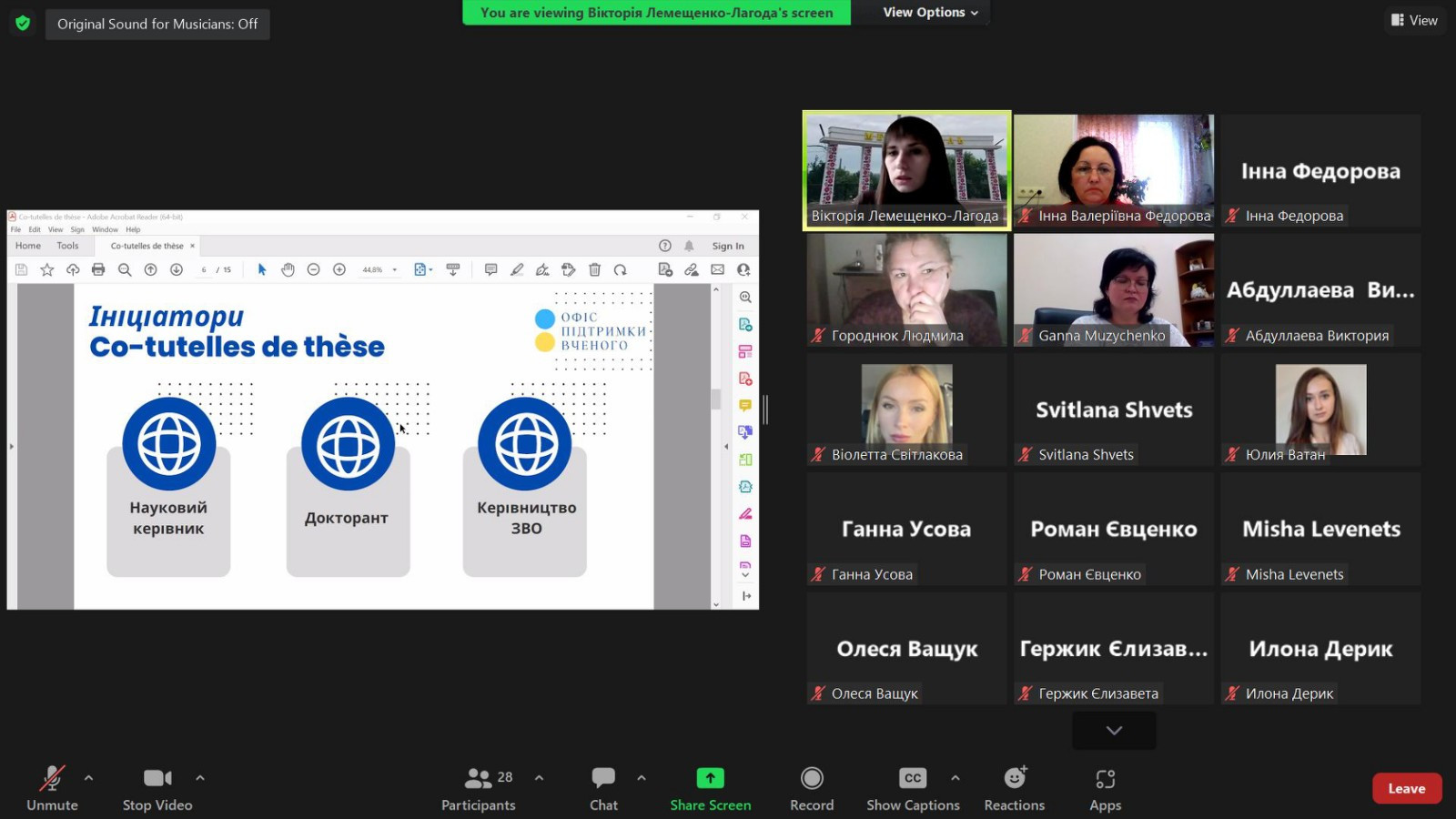Viewport: 1456px width, 819px height.
Task: Select Інна Валеріївна Федорова's video tile
Action: [1114, 170]
